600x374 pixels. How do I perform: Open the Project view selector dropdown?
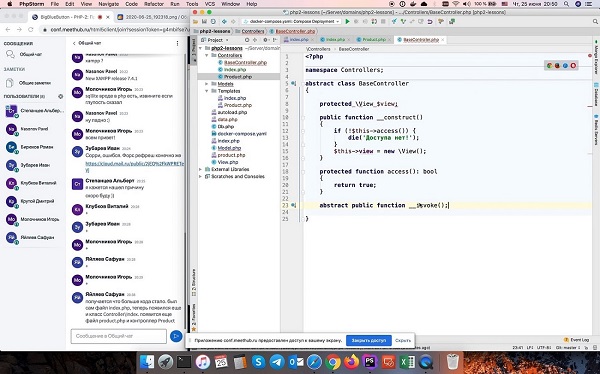215,40
